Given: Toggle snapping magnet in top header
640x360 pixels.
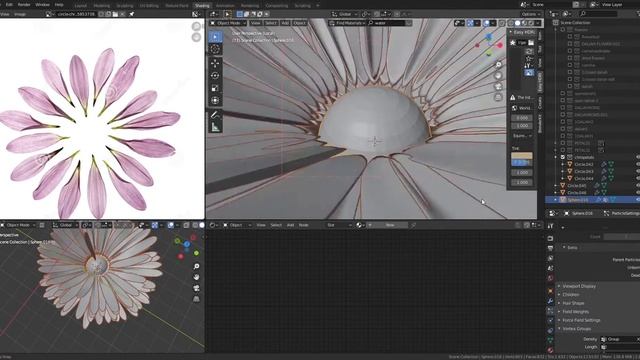Looking at the screenshot, I should coord(377,14).
